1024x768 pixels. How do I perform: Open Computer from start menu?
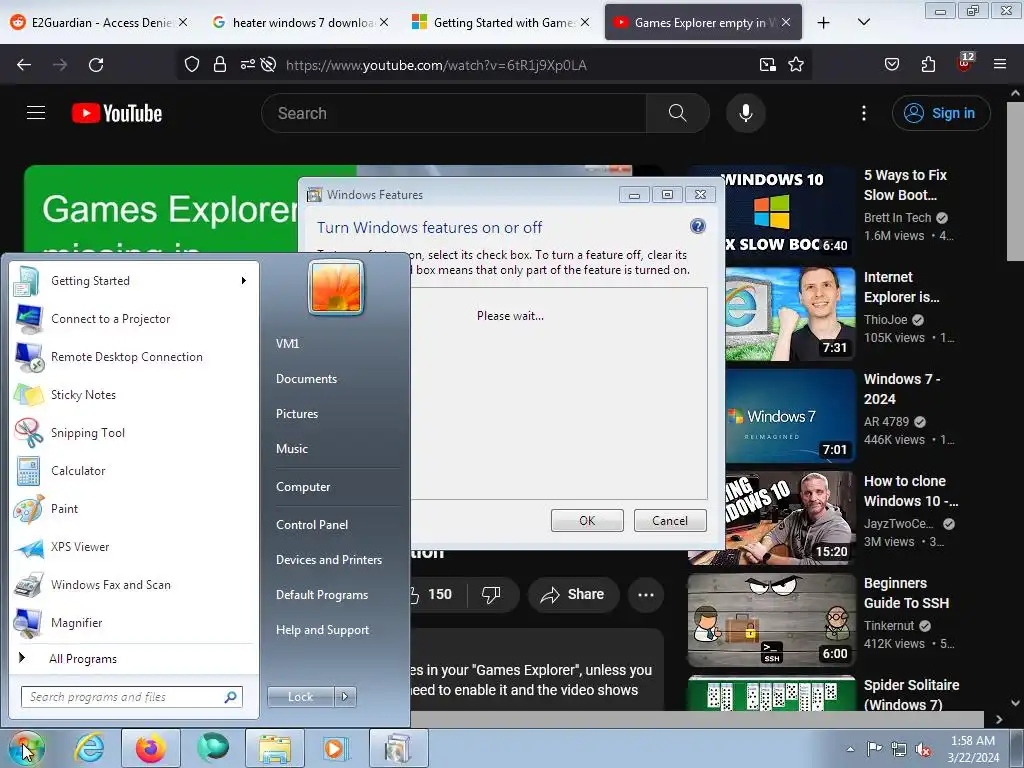pos(303,487)
